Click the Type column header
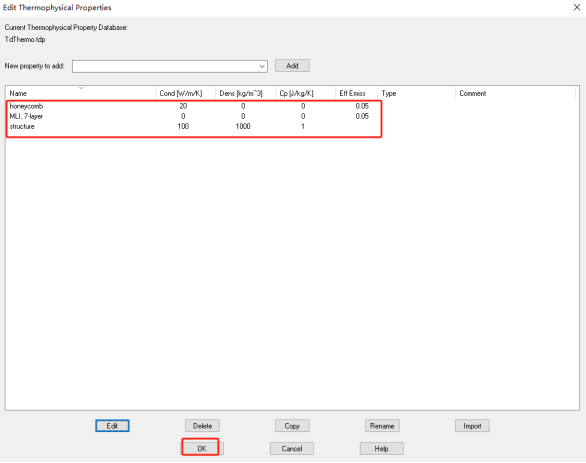The height and width of the screenshot is (463, 586). (x=416, y=93)
